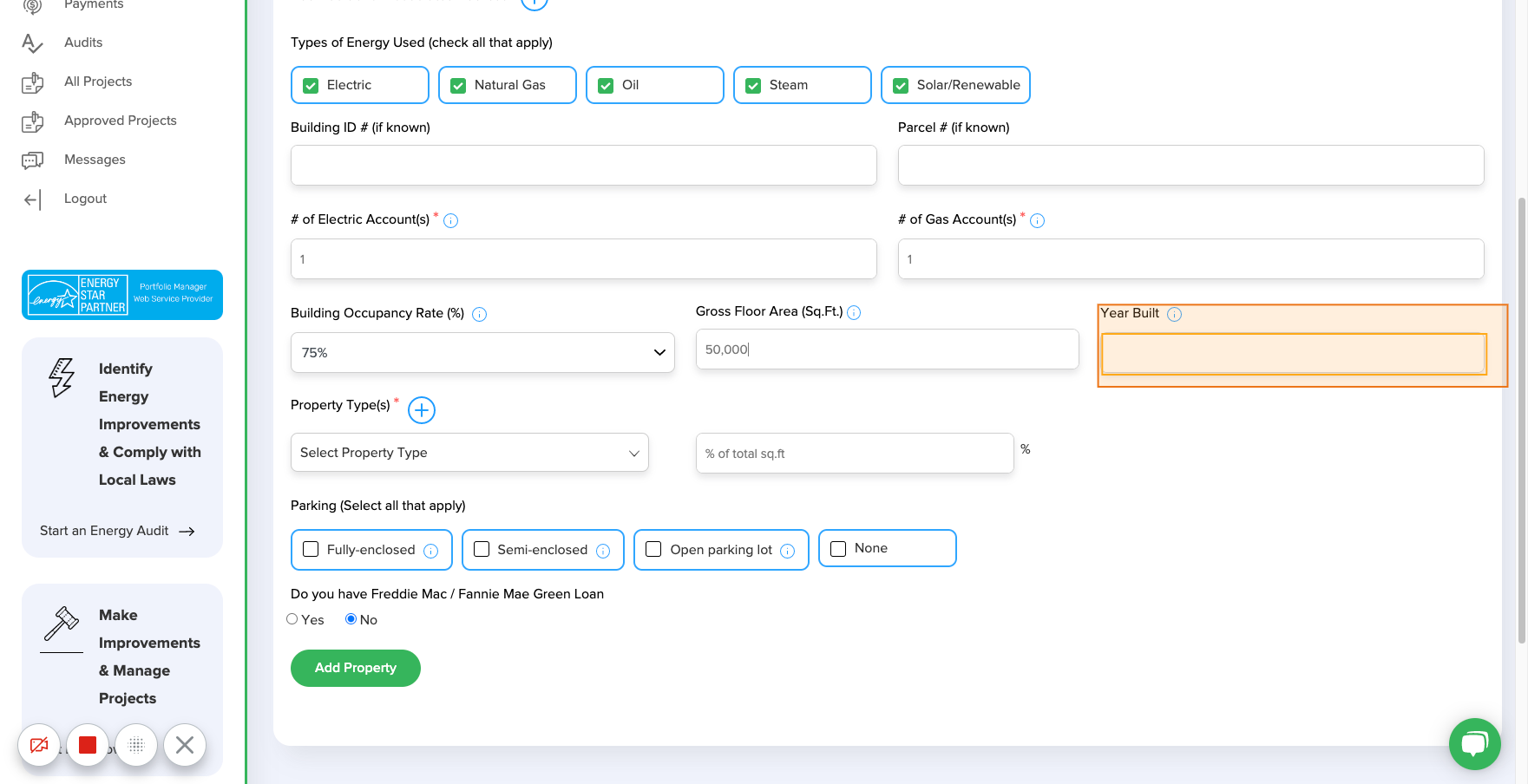Show info for Fully-enclosed parking
The height and width of the screenshot is (784, 1528).
click(430, 551)
